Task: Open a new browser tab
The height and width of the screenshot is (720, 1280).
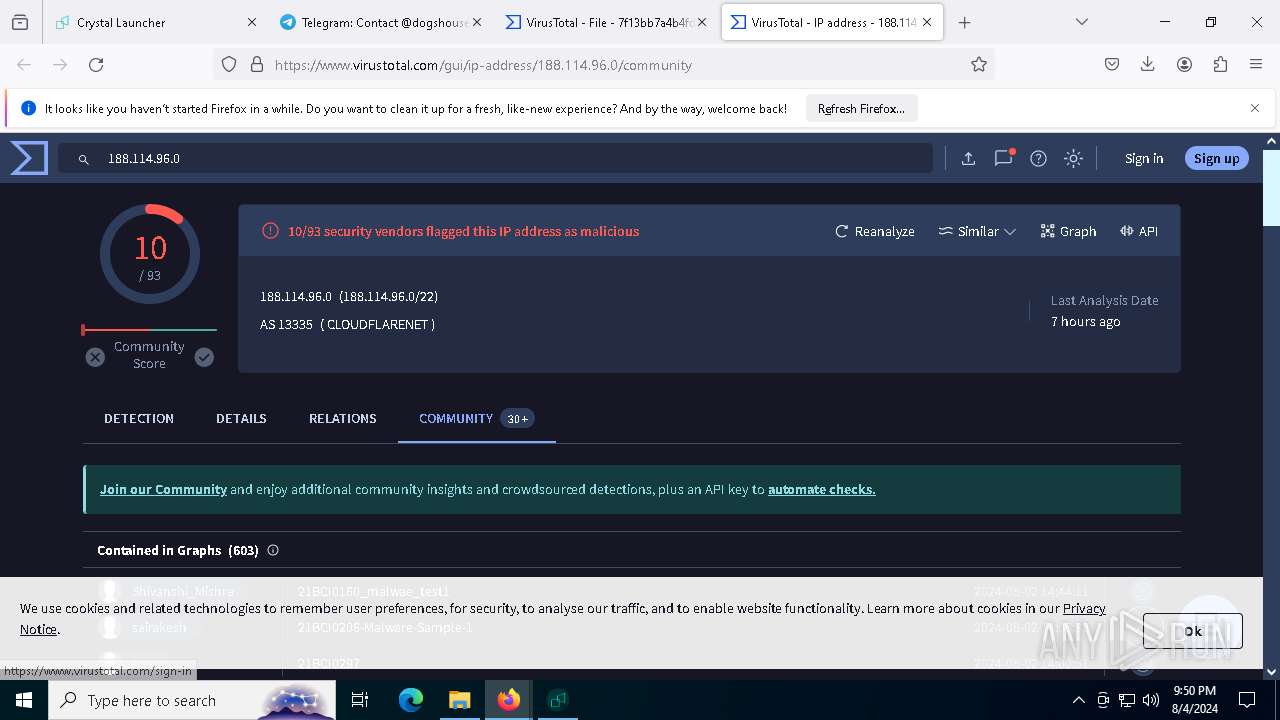Action: tap(964, 22)
